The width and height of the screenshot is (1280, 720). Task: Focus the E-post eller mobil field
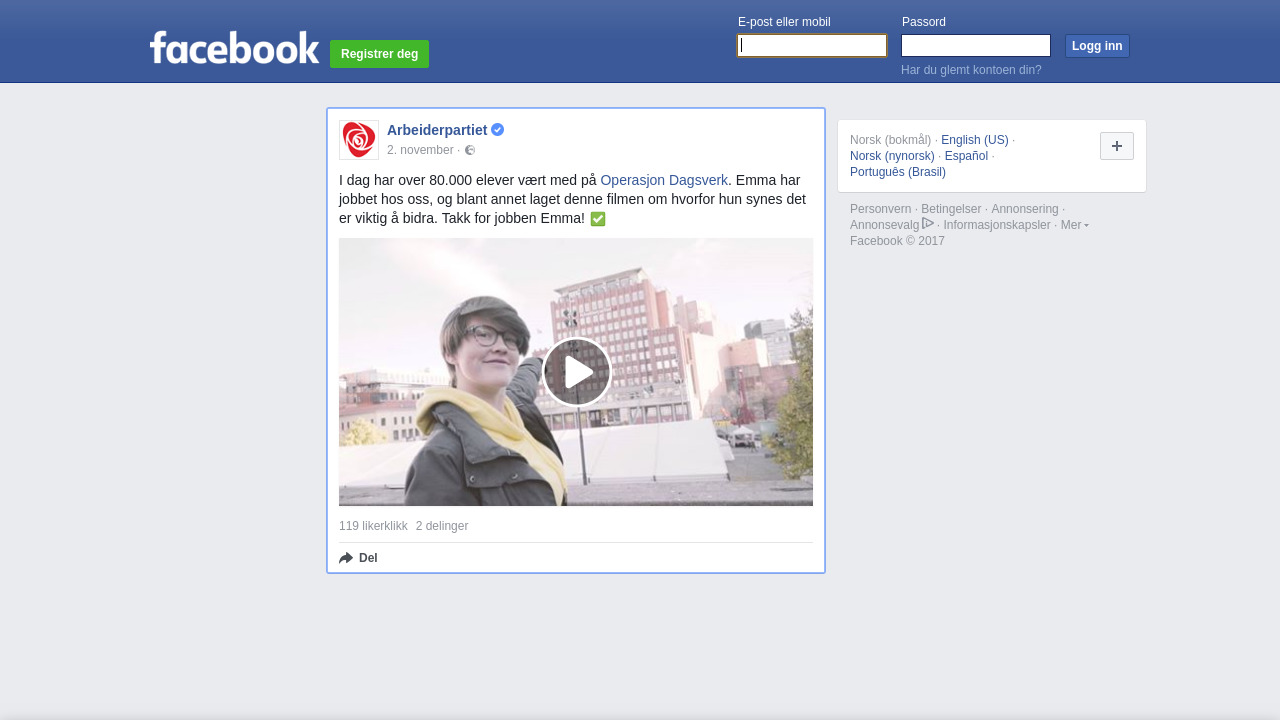tap(811, 46)
